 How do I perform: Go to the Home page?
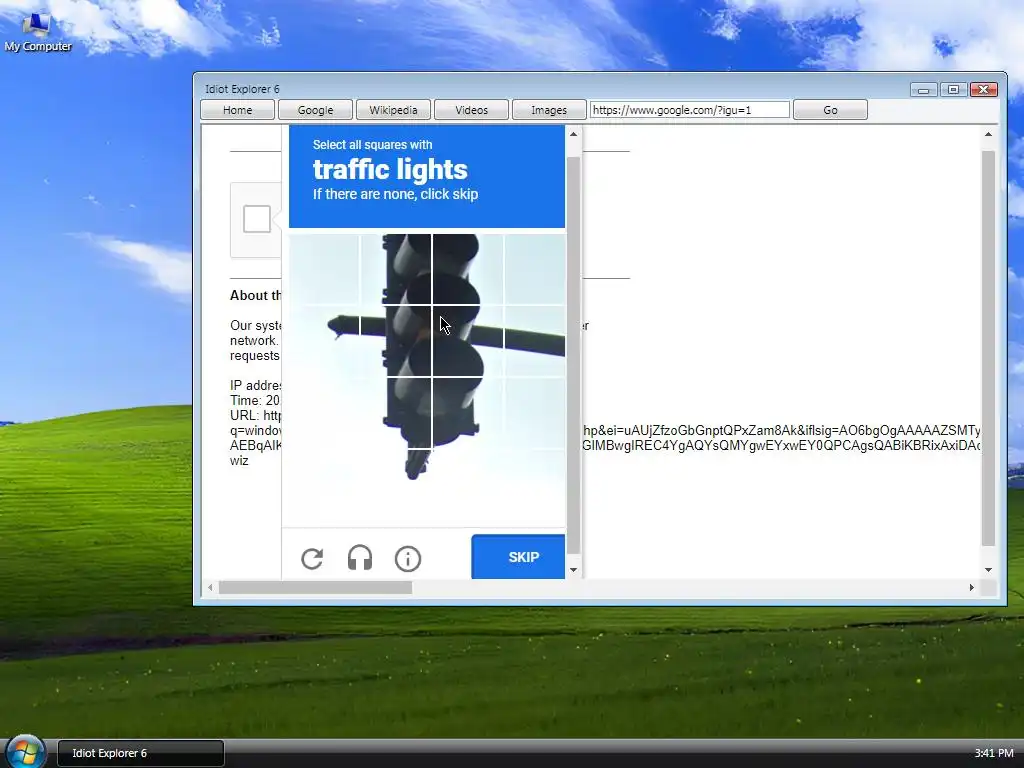pyautogui.click(x=237, y=110)
